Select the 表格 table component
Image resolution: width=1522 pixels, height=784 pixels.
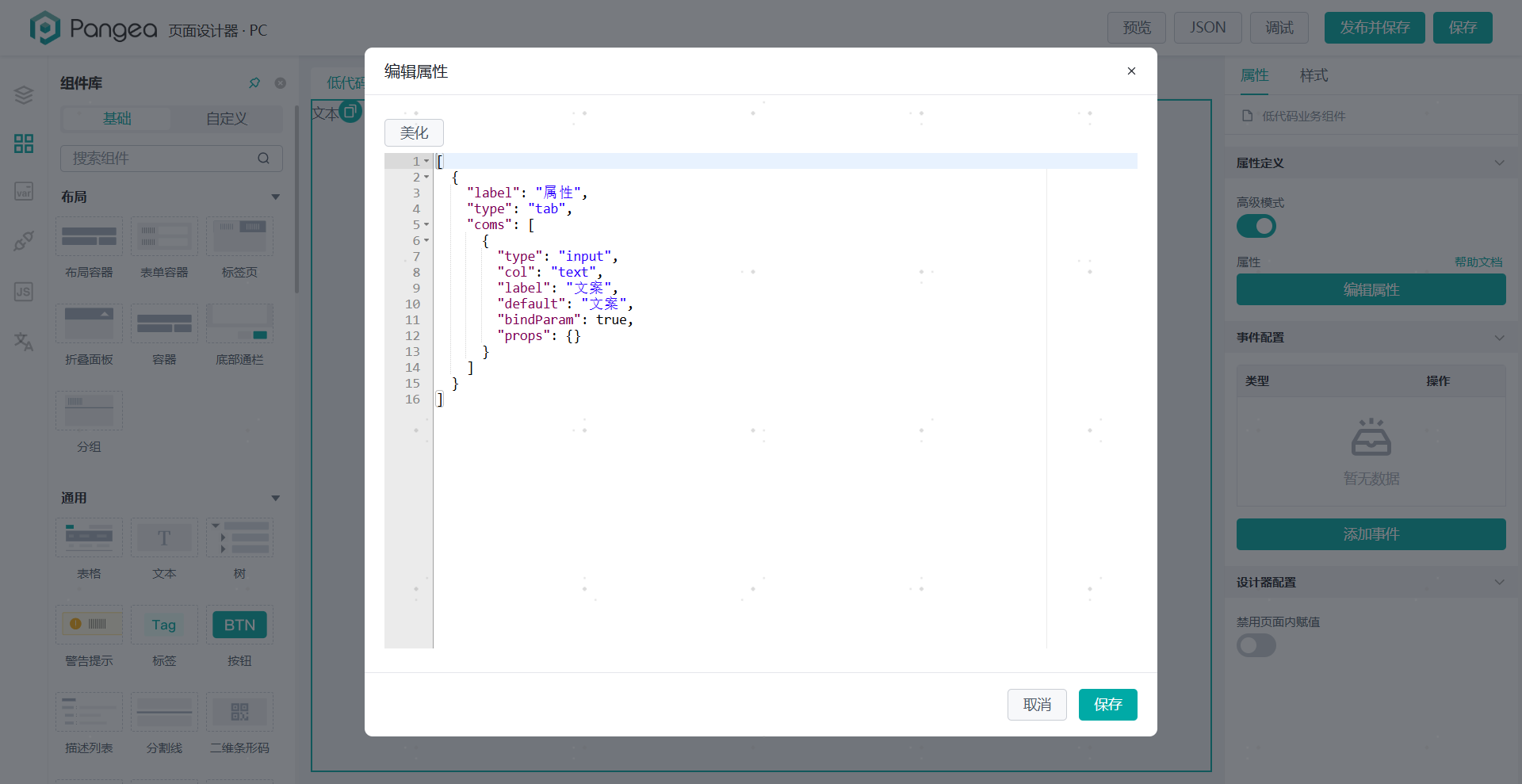click(x=89, y=549)
